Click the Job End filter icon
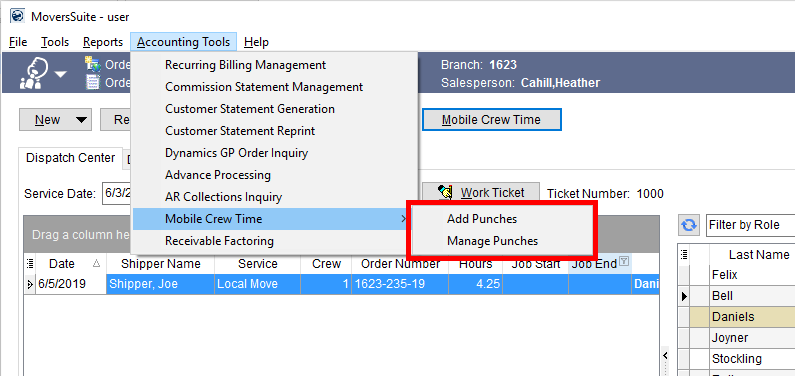 624,261
